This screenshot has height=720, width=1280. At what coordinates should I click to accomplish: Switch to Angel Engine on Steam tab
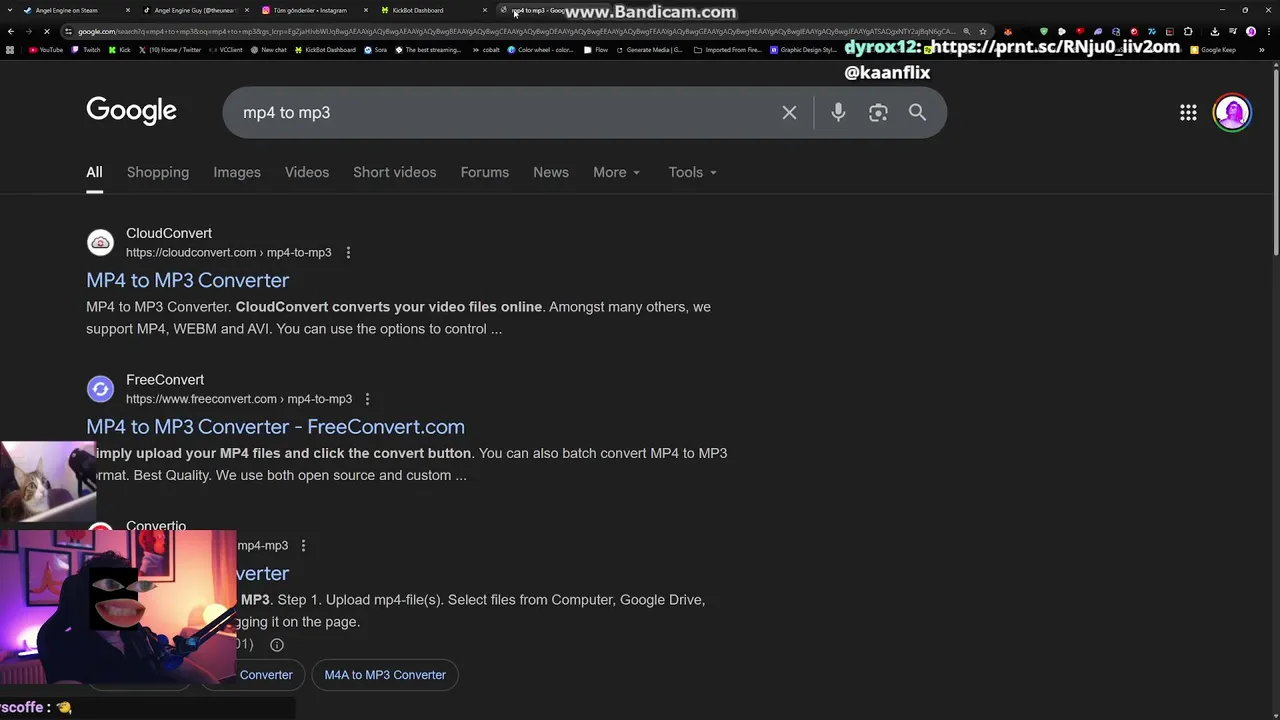click(75, 10)
